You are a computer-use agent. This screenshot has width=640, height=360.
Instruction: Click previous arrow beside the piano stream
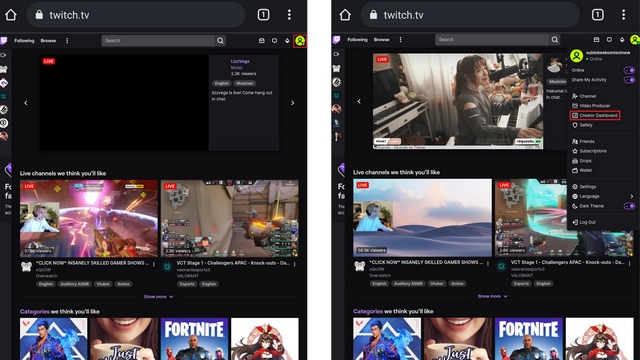359,101
